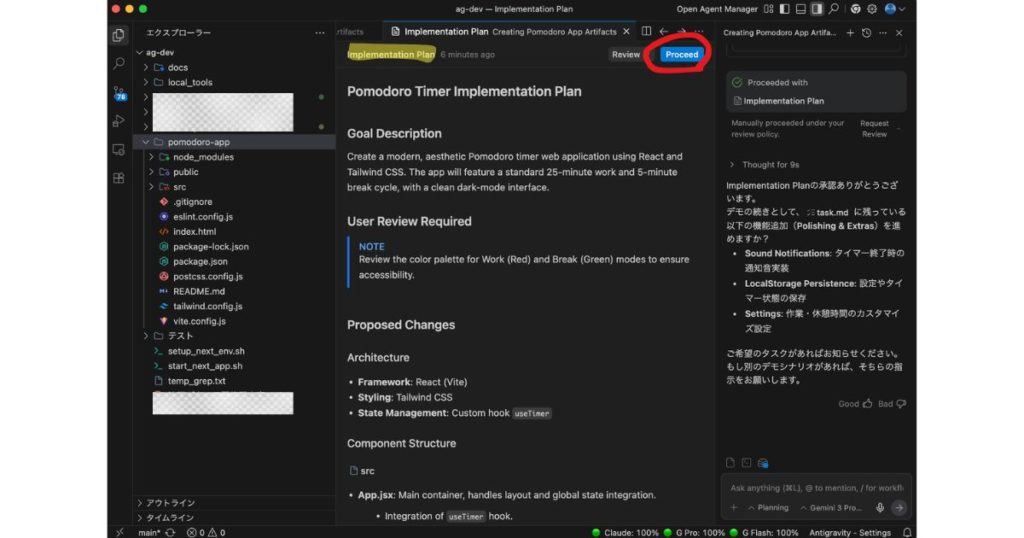Click the blue Proceed button
1024x538 pixels.
681,55
